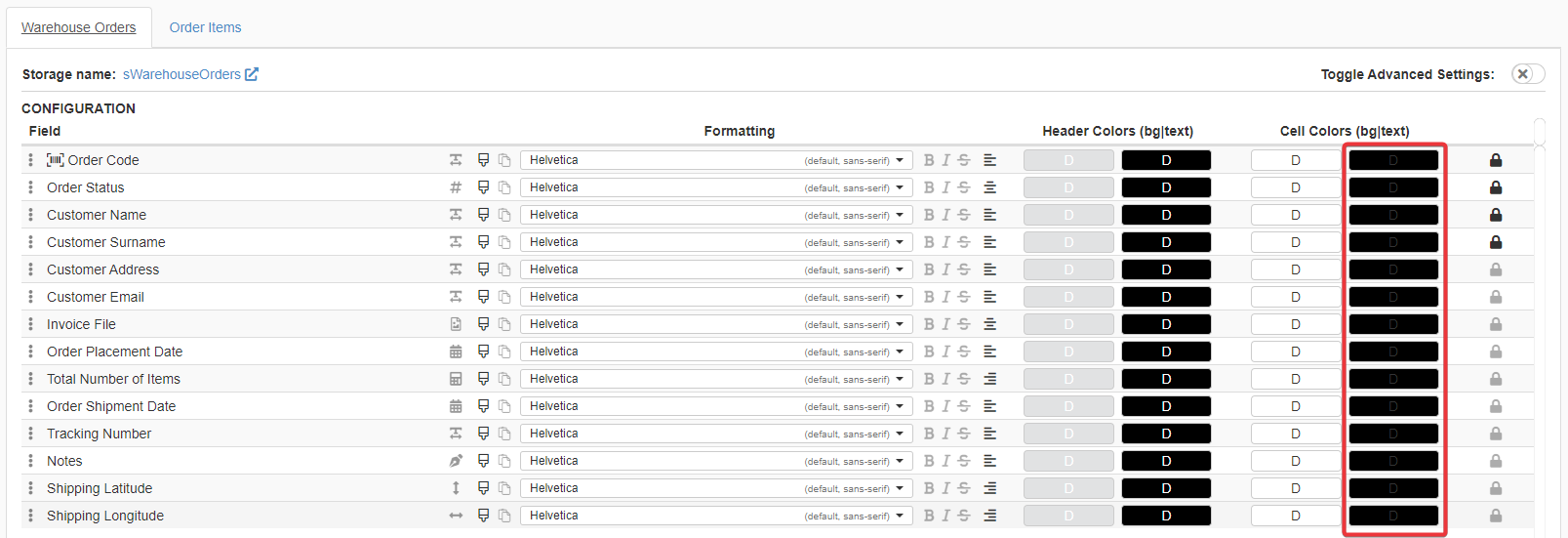Unlock the Order Code field lock

[1496, 160]
